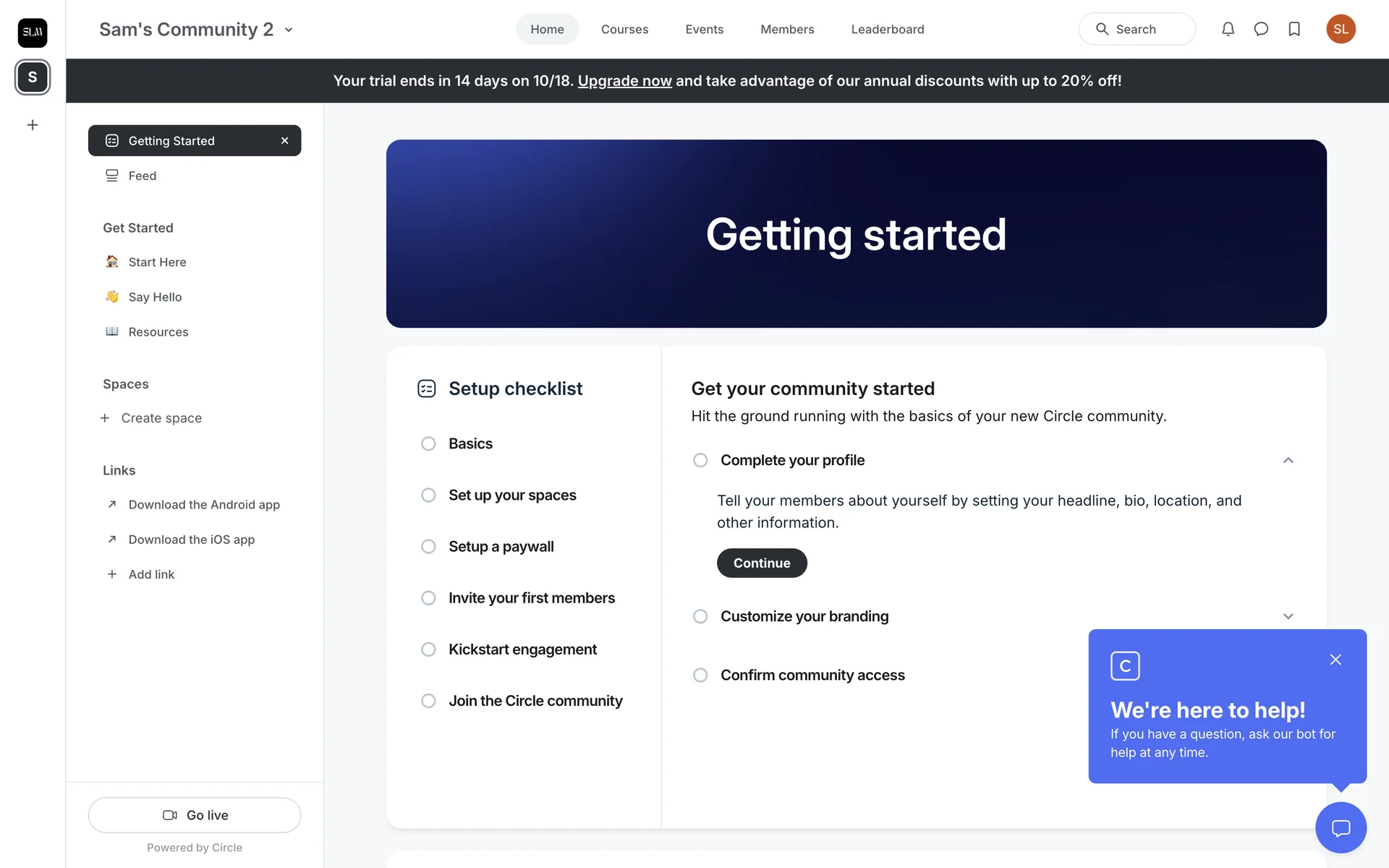The height and width of the screenshot is (868, 1389).
Task: Open the notifications bell icon
Action: pyautogui.click(x=1228, y=29)
